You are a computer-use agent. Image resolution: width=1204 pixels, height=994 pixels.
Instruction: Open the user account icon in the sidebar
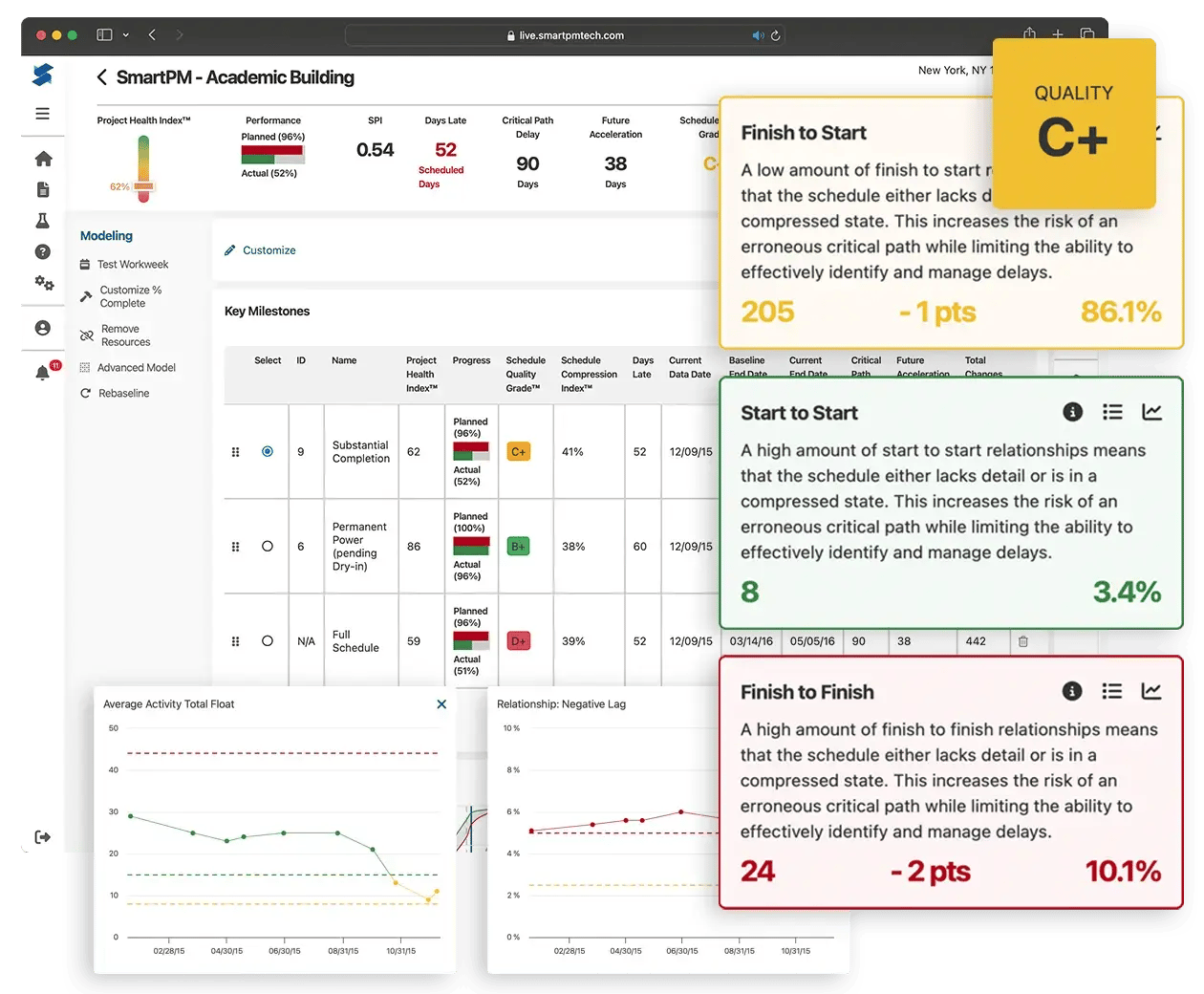point(43,328)
